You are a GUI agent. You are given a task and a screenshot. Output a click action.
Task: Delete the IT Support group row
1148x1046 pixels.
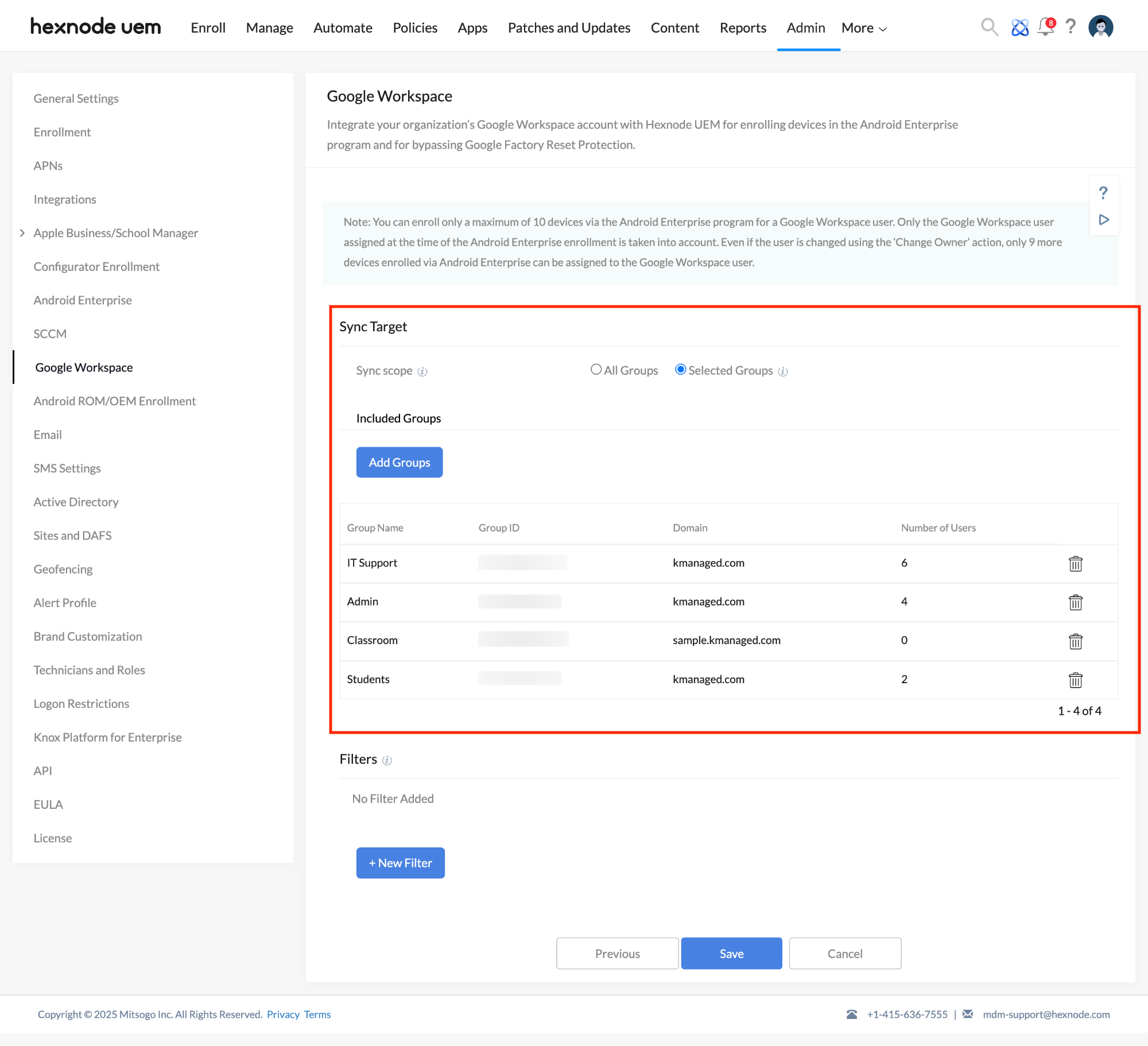click(x=1075, y=564)
